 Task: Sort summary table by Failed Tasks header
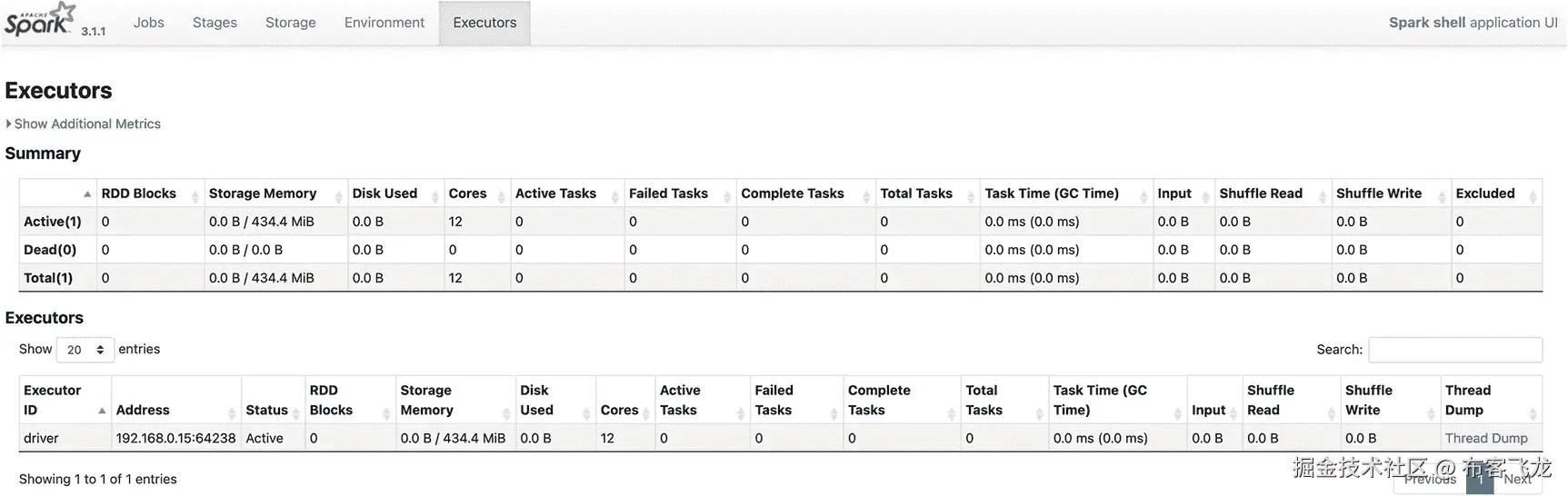tap(668, 193)
